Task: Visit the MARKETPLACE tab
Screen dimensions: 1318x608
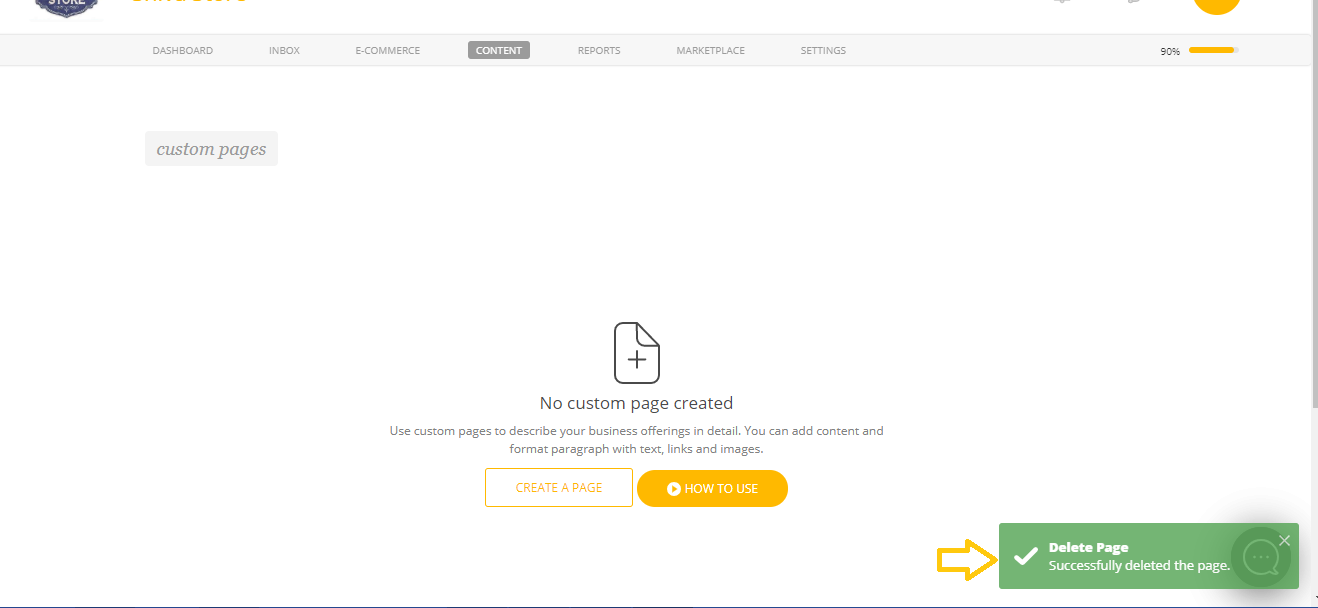Action: pos(710,50)
